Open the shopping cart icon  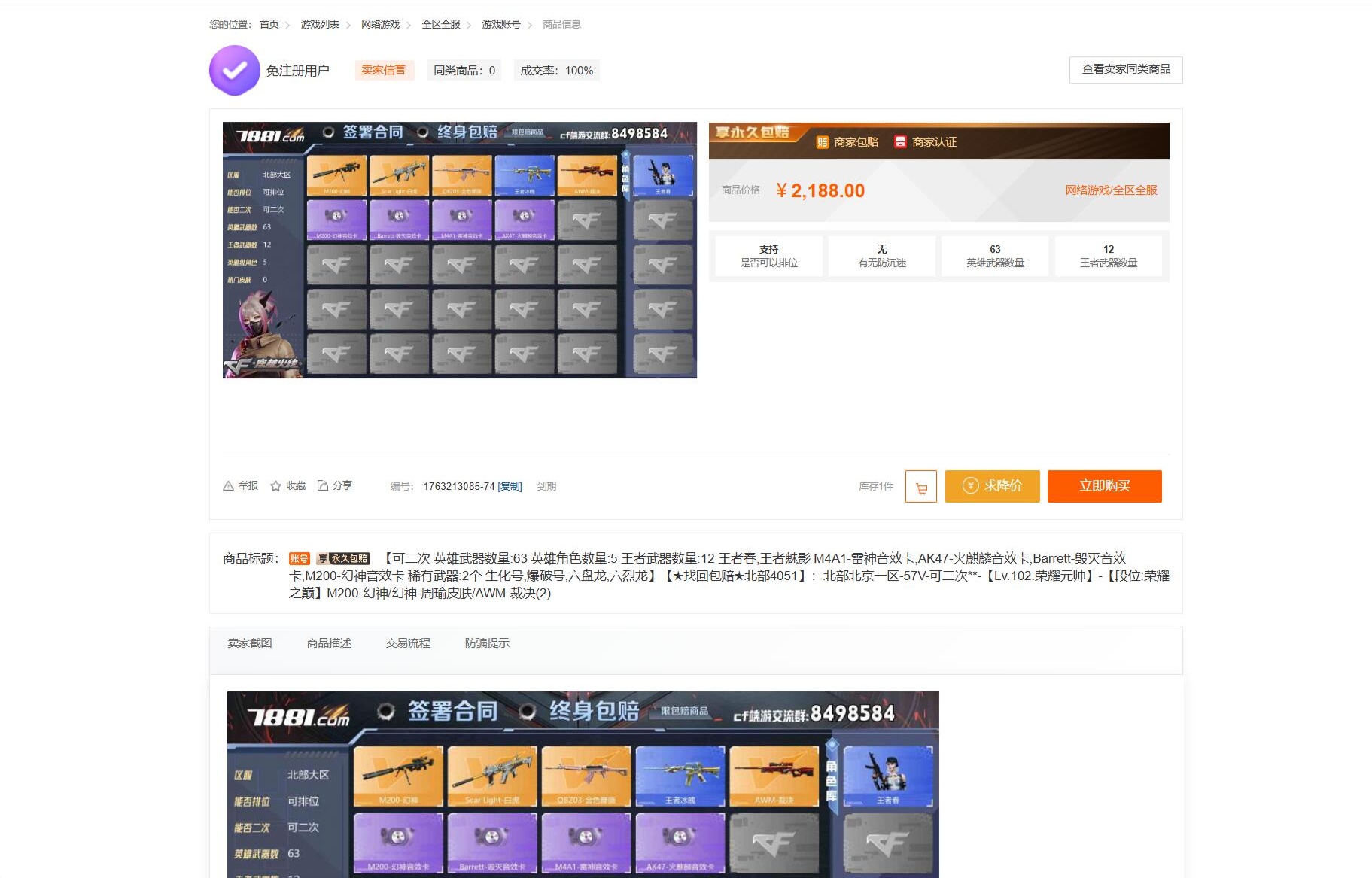(x=920, y=487)
